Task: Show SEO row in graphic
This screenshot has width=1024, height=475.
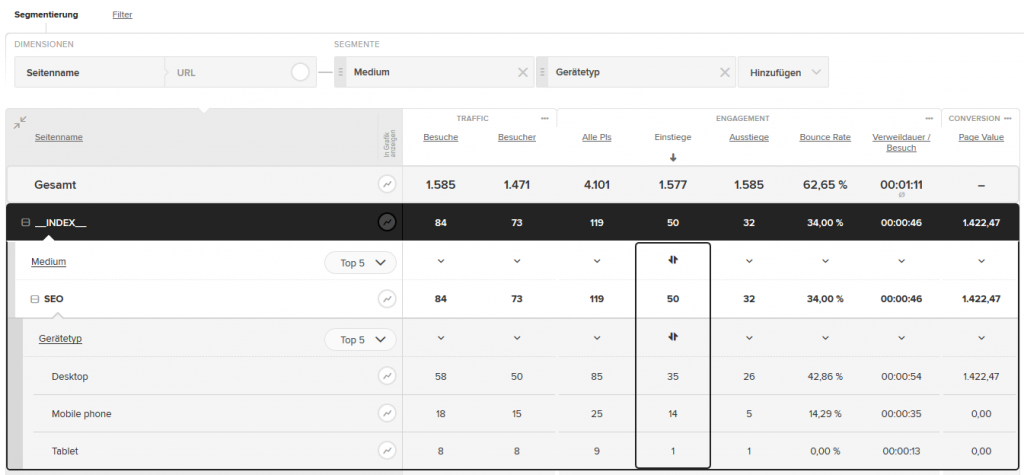Action: click(387, 299)
